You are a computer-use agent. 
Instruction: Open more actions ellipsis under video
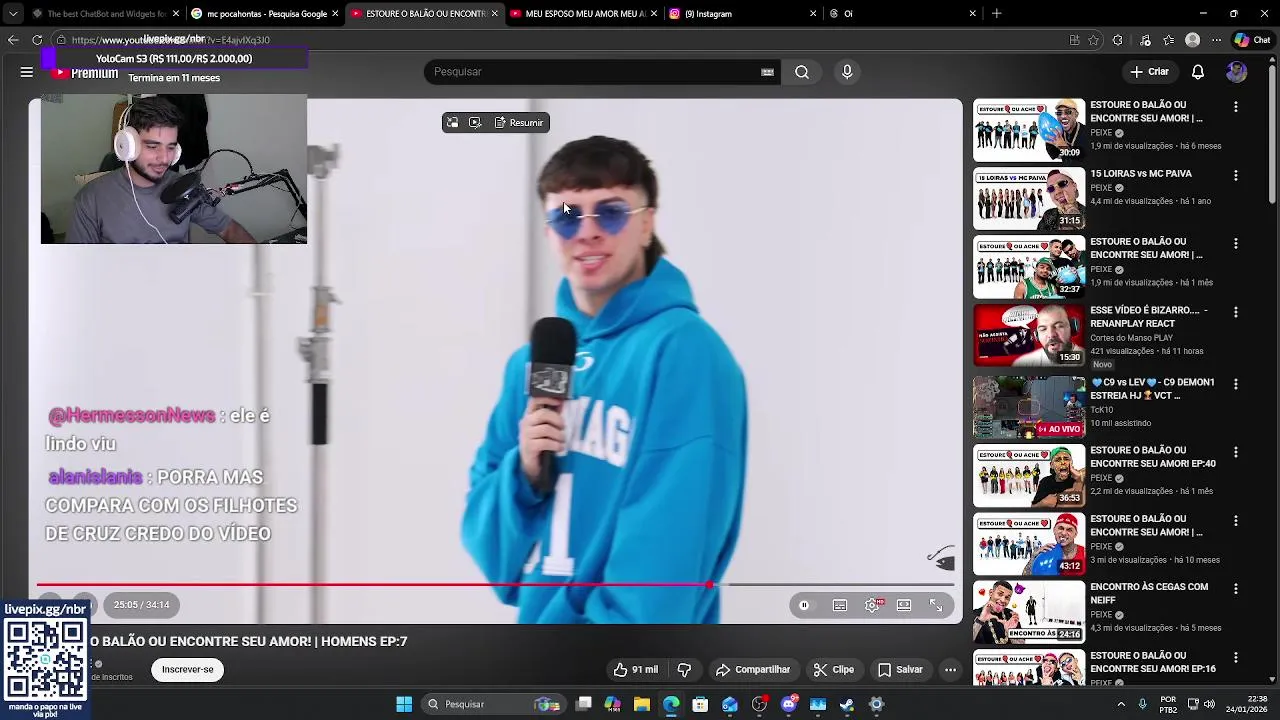[x=950, y=670]
